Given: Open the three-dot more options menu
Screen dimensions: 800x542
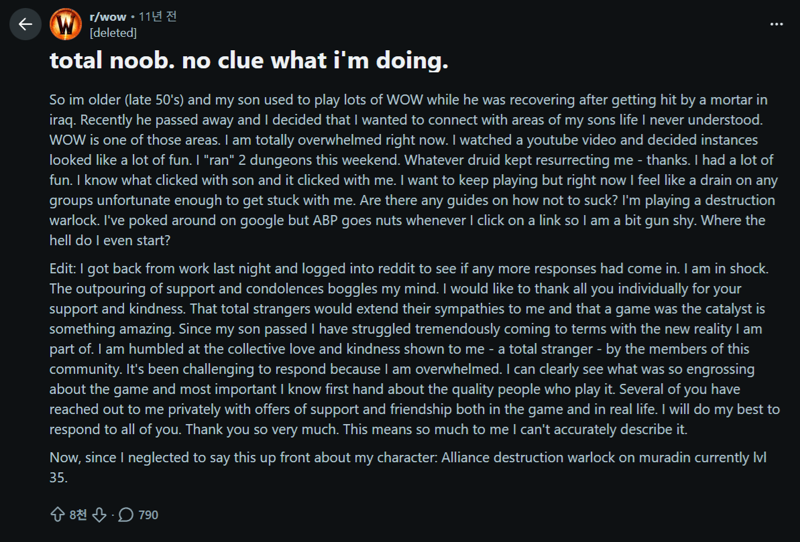Looking at the screenshot, I should pyautogui.click(x=777, y=24).
